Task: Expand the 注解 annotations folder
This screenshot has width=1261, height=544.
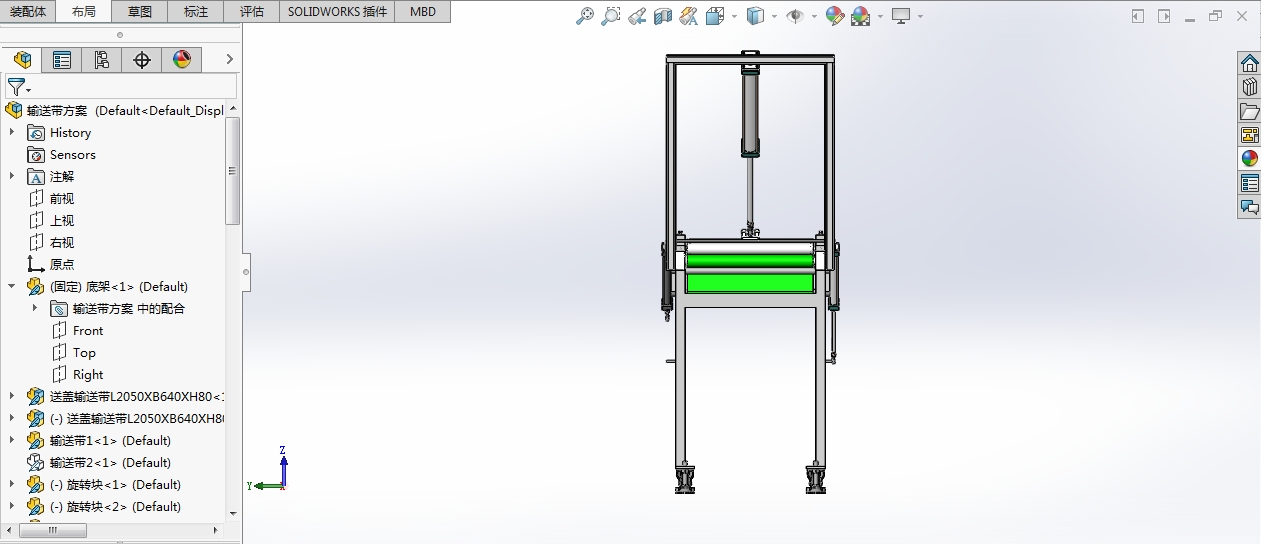Action: point(12,177)
